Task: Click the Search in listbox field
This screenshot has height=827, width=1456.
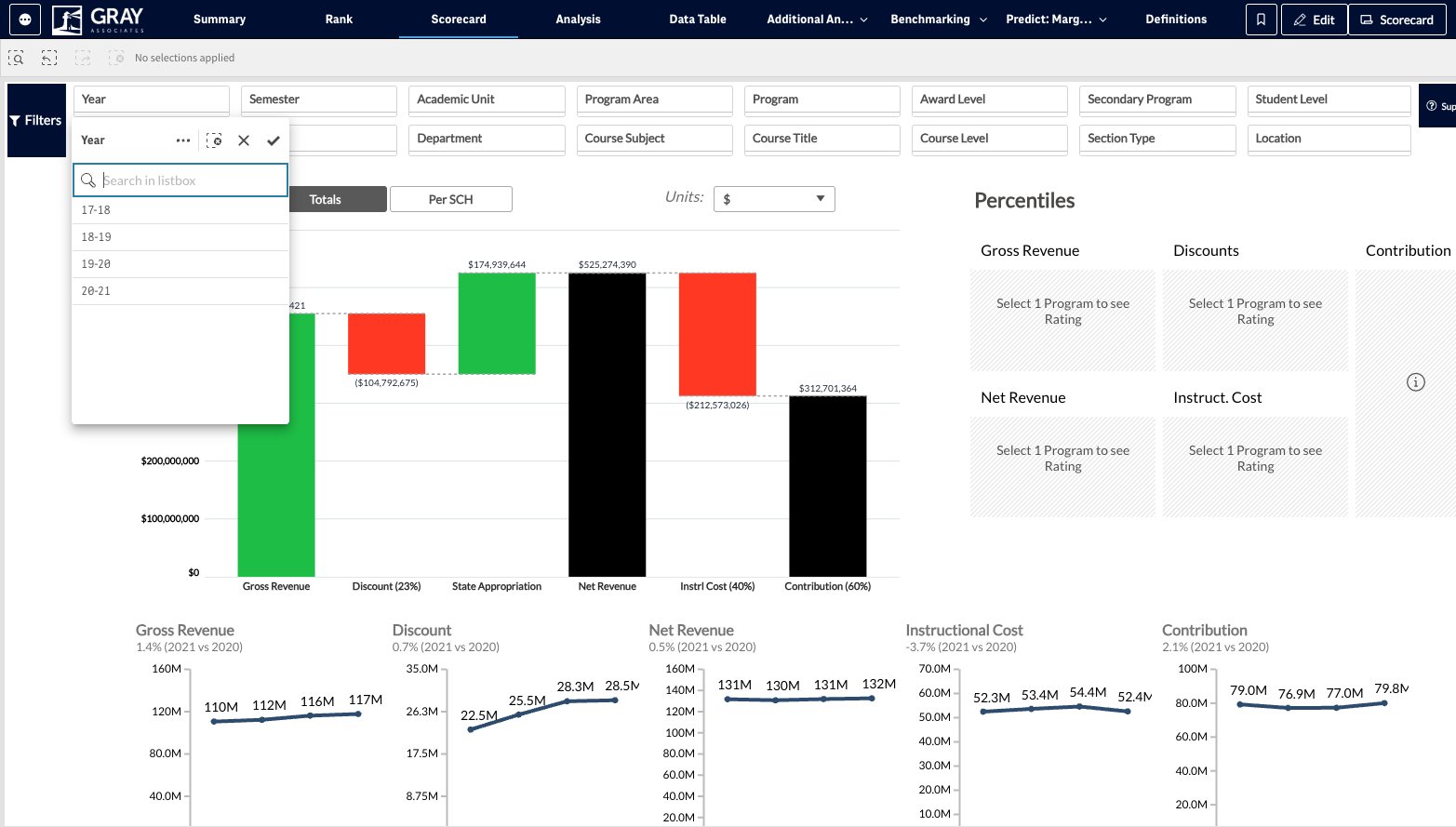Action: click(180, 180)
